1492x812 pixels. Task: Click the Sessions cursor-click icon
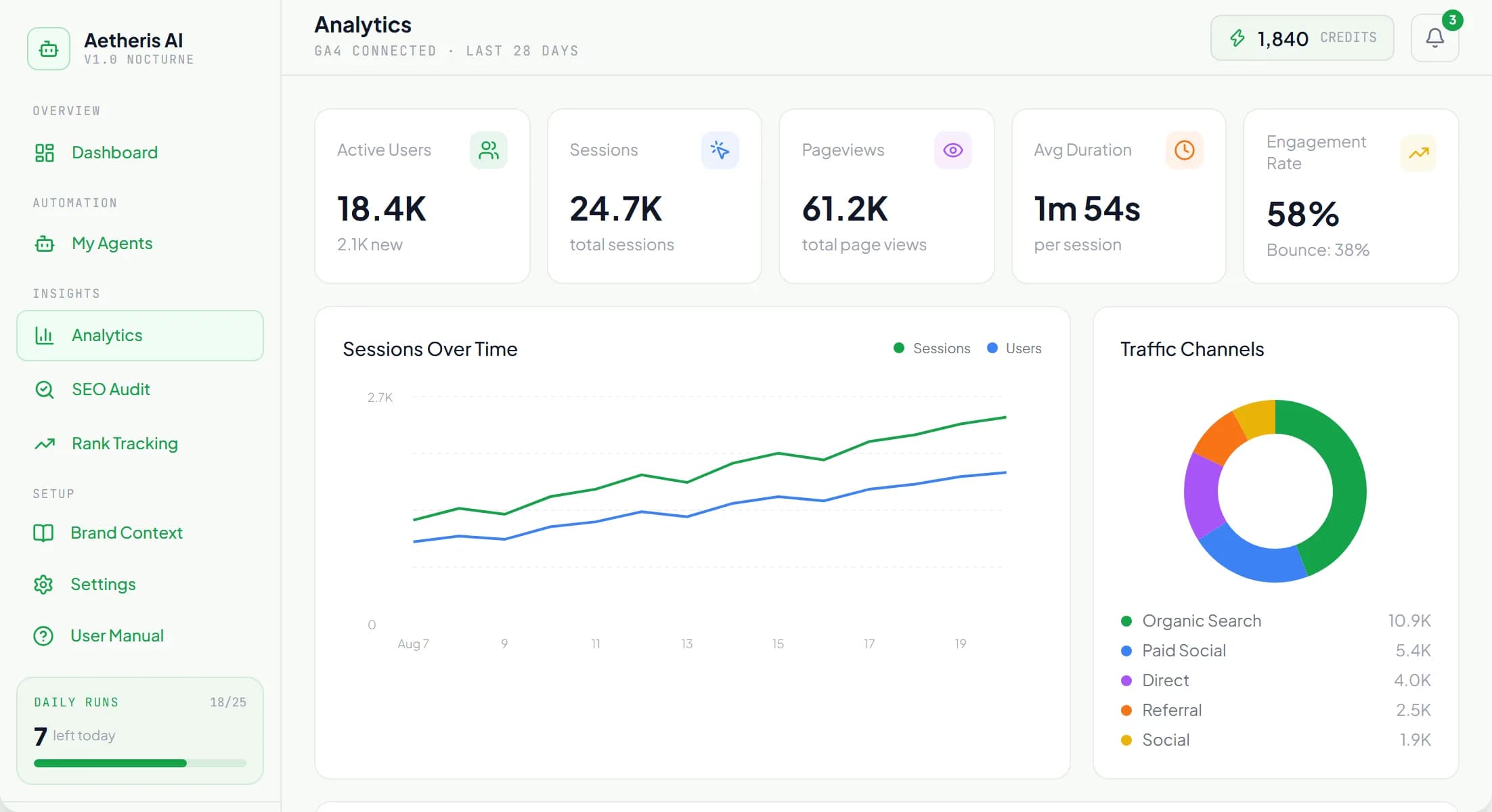point(720,150)
